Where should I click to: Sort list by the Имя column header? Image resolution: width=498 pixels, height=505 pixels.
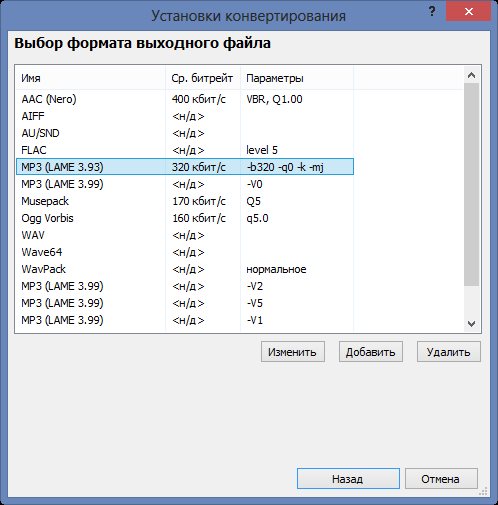tap(91, 78)
